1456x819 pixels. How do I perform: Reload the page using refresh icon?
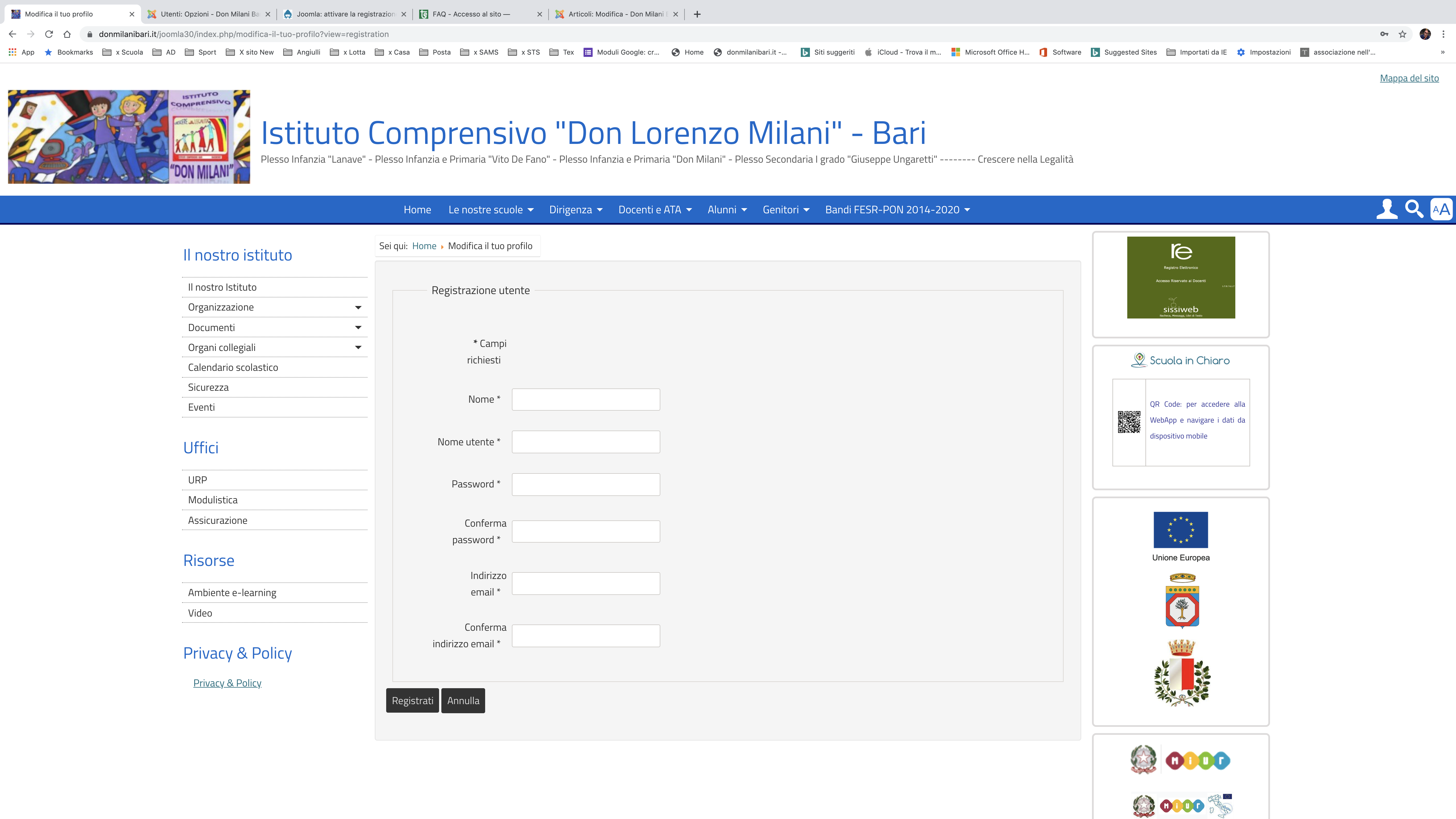pos(49,34)
